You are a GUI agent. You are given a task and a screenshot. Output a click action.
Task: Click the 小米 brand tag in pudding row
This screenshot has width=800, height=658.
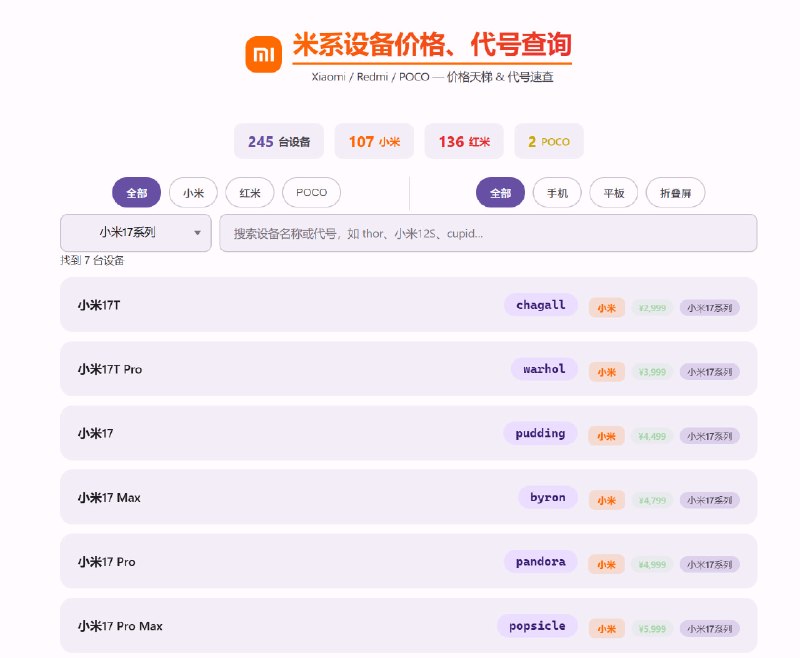tap(607, 436)
